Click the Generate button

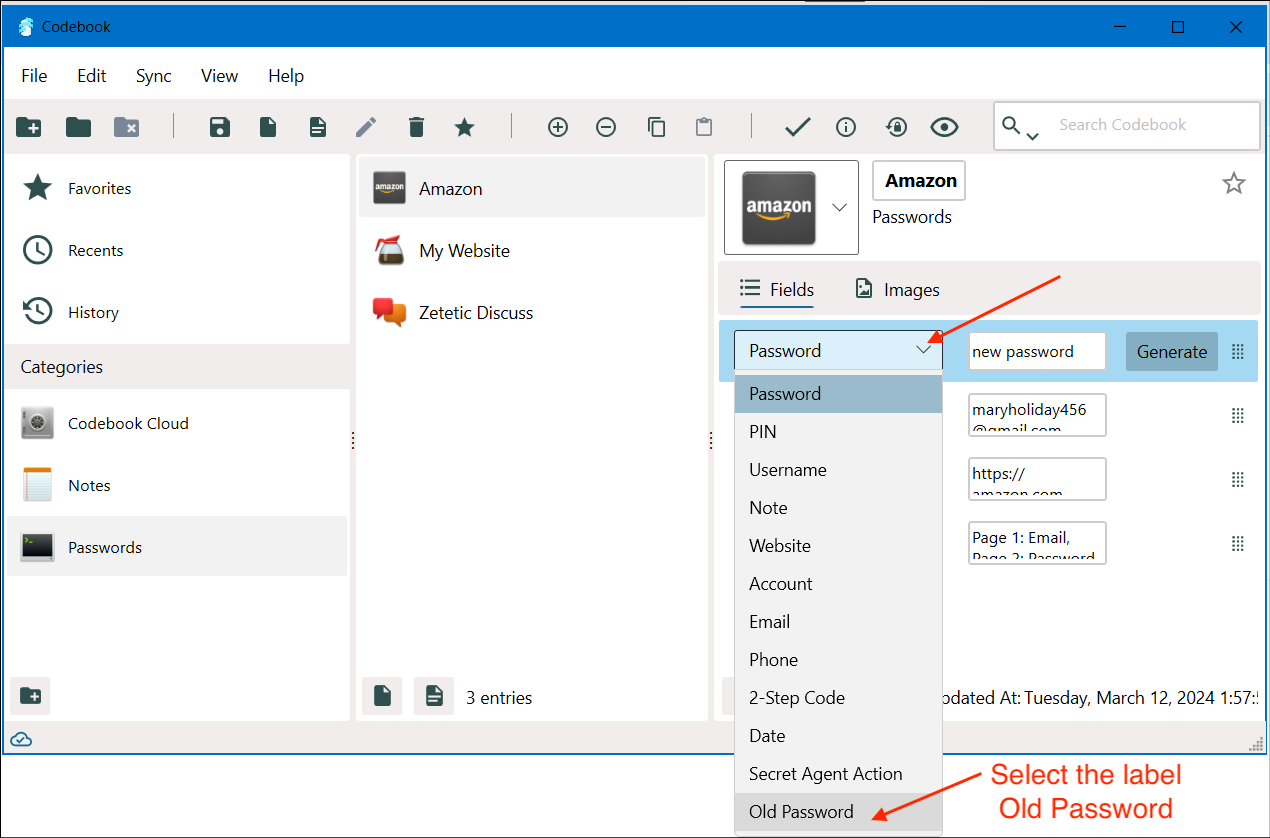click(1172, 351)
